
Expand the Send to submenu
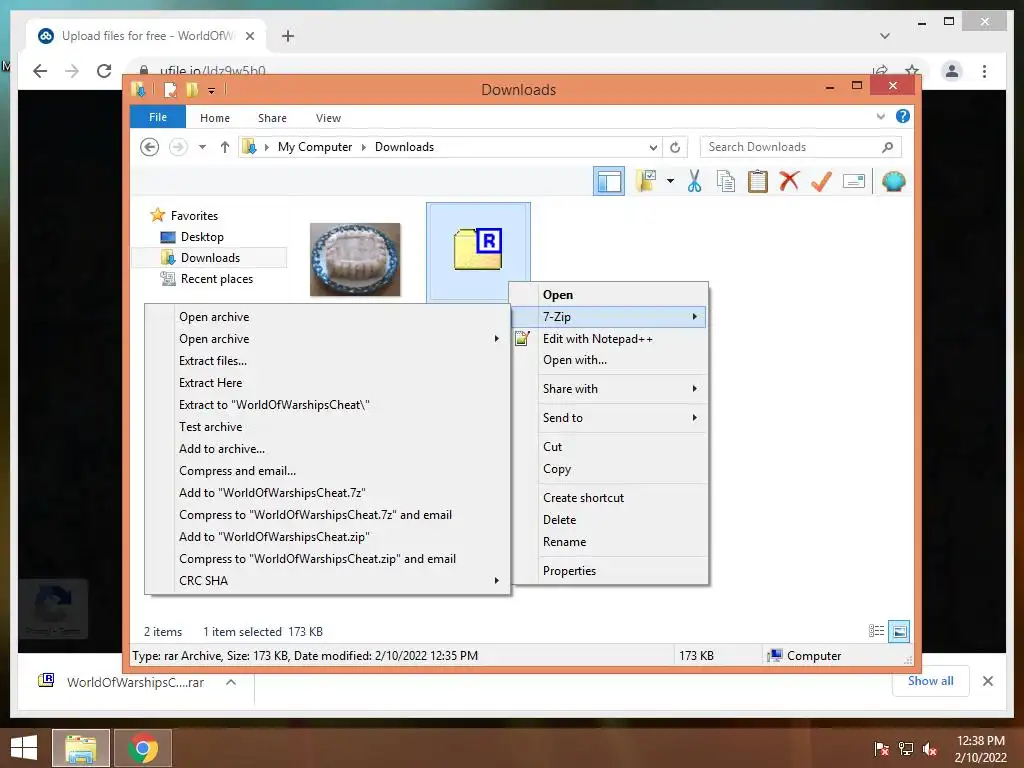[x=694, y=417]
